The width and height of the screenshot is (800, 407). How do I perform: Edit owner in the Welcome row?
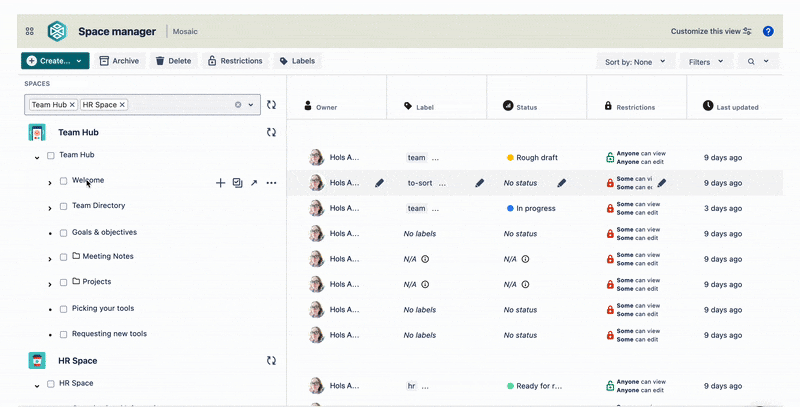(379, 183)
